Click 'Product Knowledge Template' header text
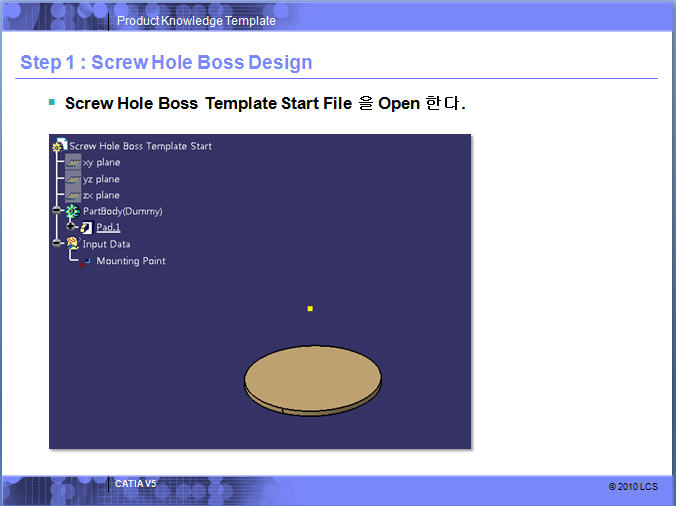 196,21
